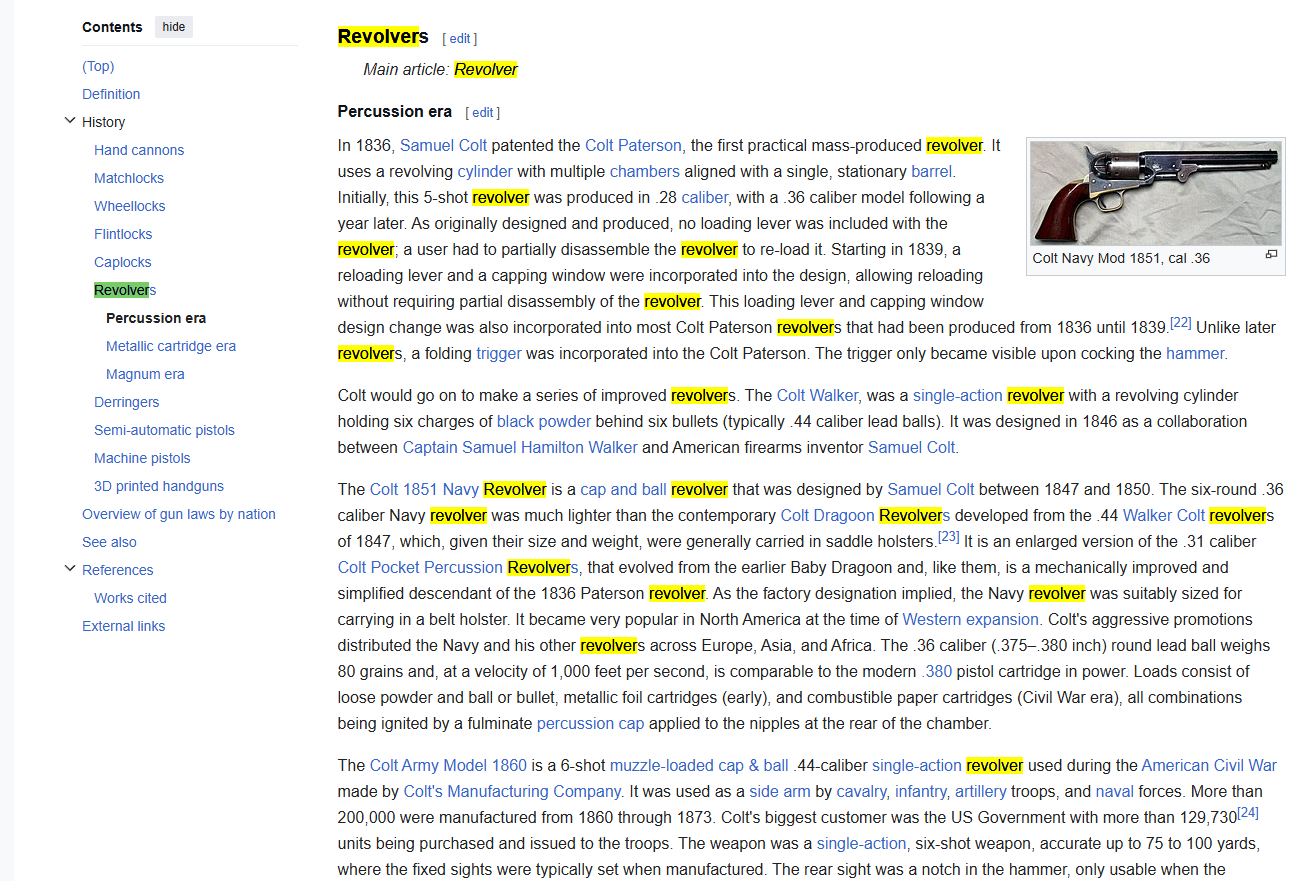Open the Definition section from Contents
Image resolution: width=1311 pixels, height=881 pixels.
(111, 94)
